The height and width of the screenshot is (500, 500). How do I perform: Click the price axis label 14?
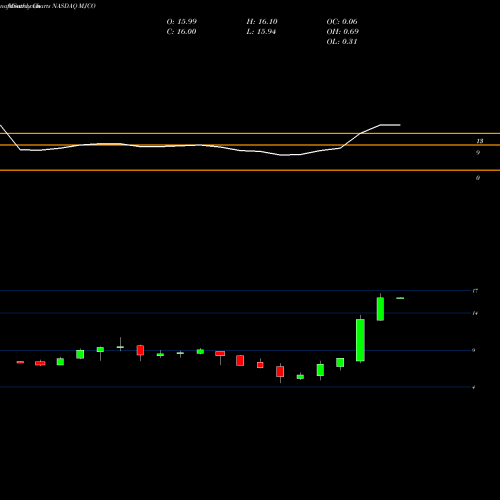tap(475, 313)
